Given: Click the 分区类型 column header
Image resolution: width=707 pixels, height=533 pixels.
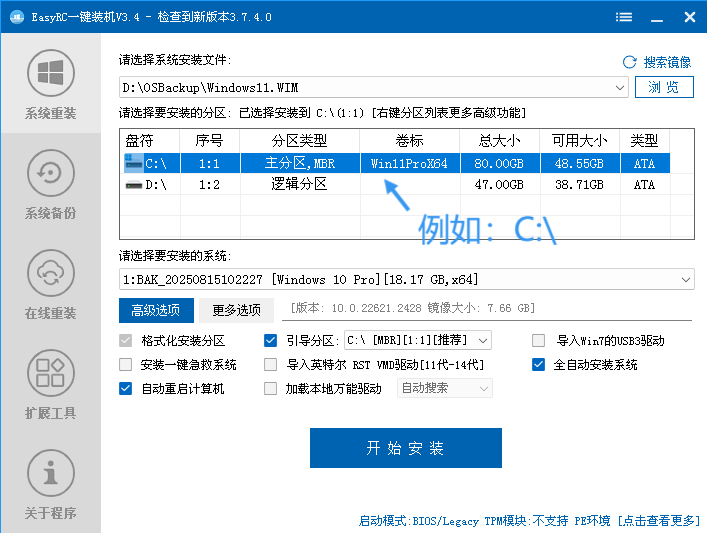Looking at the screenshot, I should [299, 141].
